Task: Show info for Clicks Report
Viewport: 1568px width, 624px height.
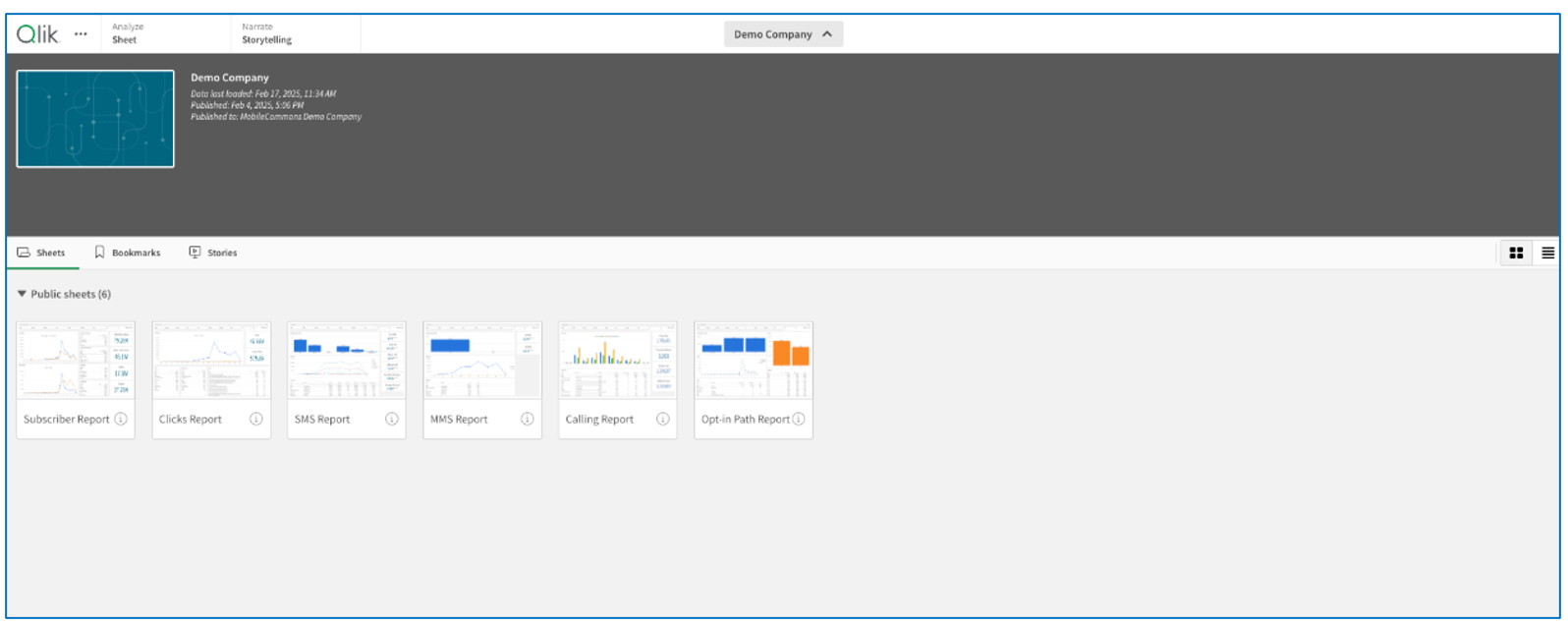Action: click(x=256, y=419)
